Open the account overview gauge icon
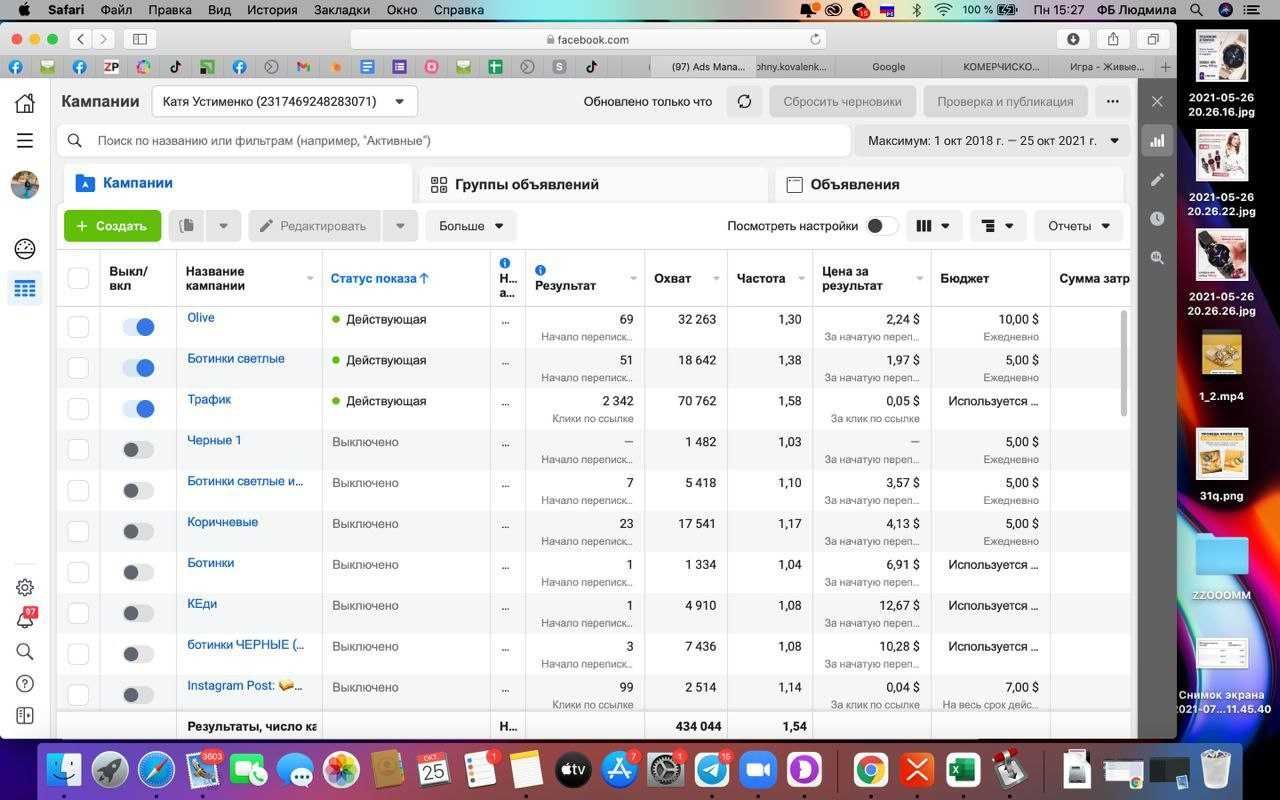This screenshot has height=800, width=1280. [x=25, y=249]
